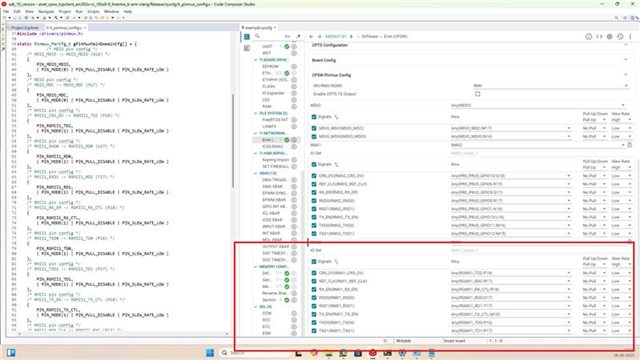Image resolution: width=640 pixels, height=360 pixels.
Task: Add an ECC module instance
Action: point(294,327)
